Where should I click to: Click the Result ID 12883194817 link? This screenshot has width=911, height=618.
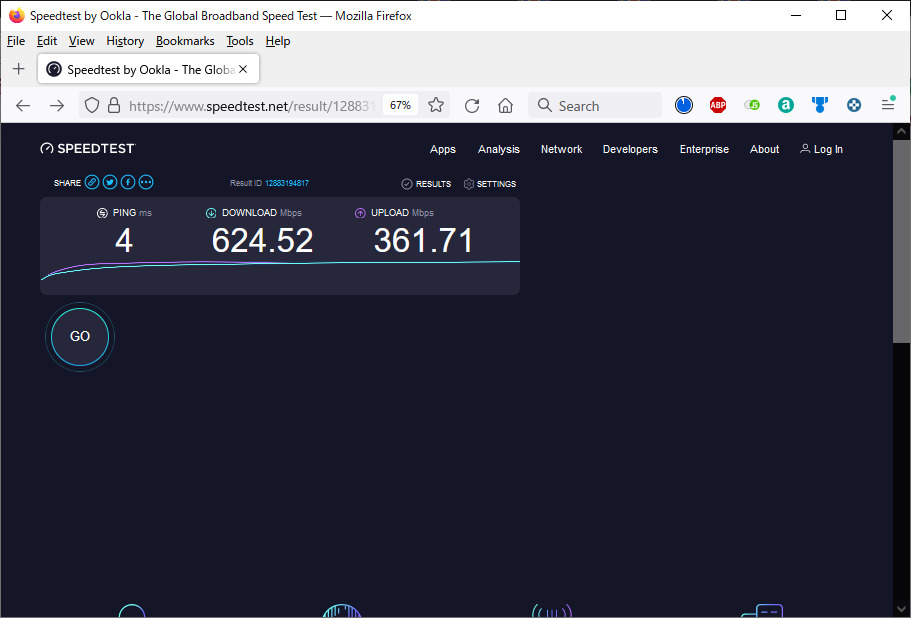tap(286, 184)
